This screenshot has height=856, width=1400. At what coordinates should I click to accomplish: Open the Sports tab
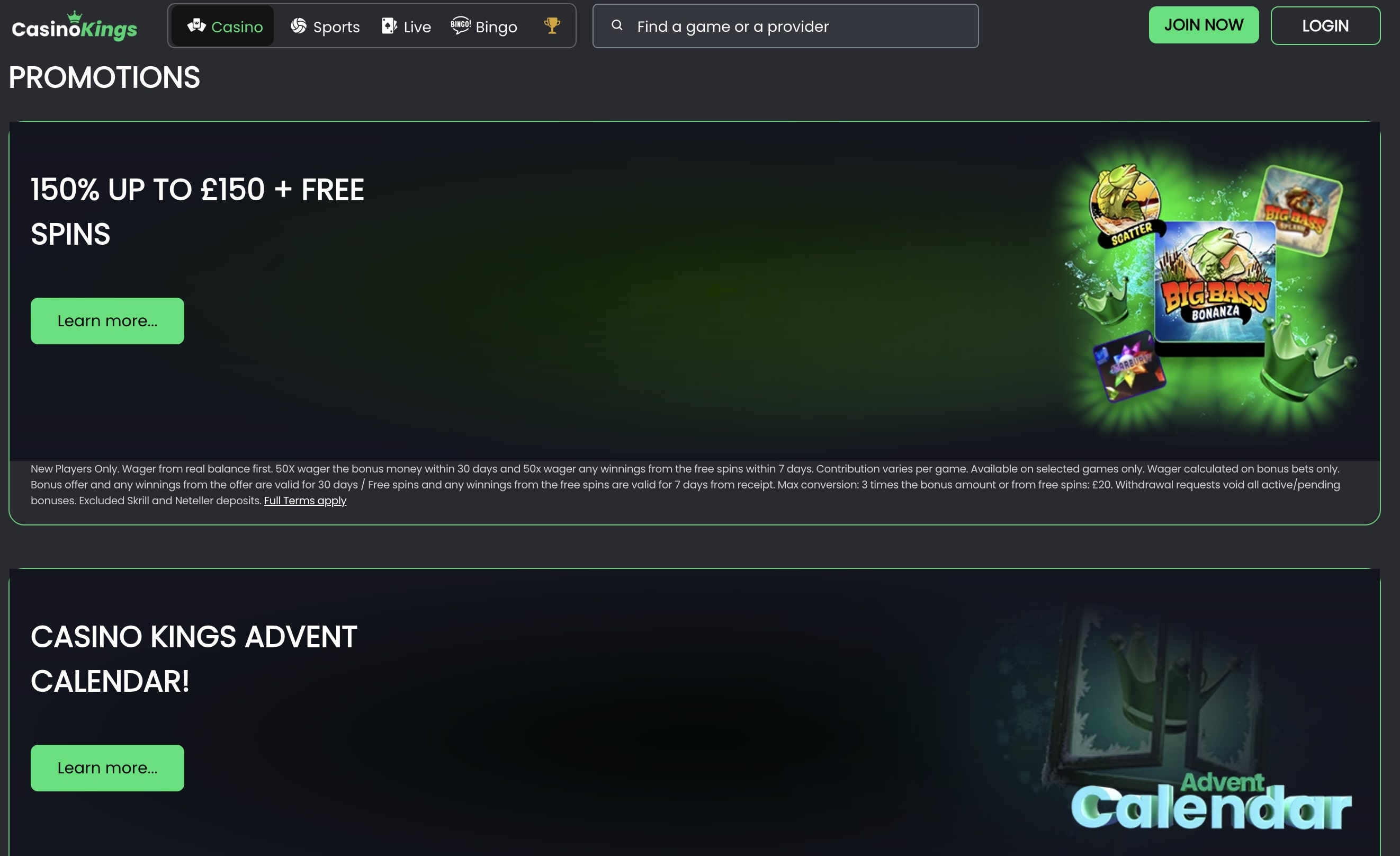point(325,26)
